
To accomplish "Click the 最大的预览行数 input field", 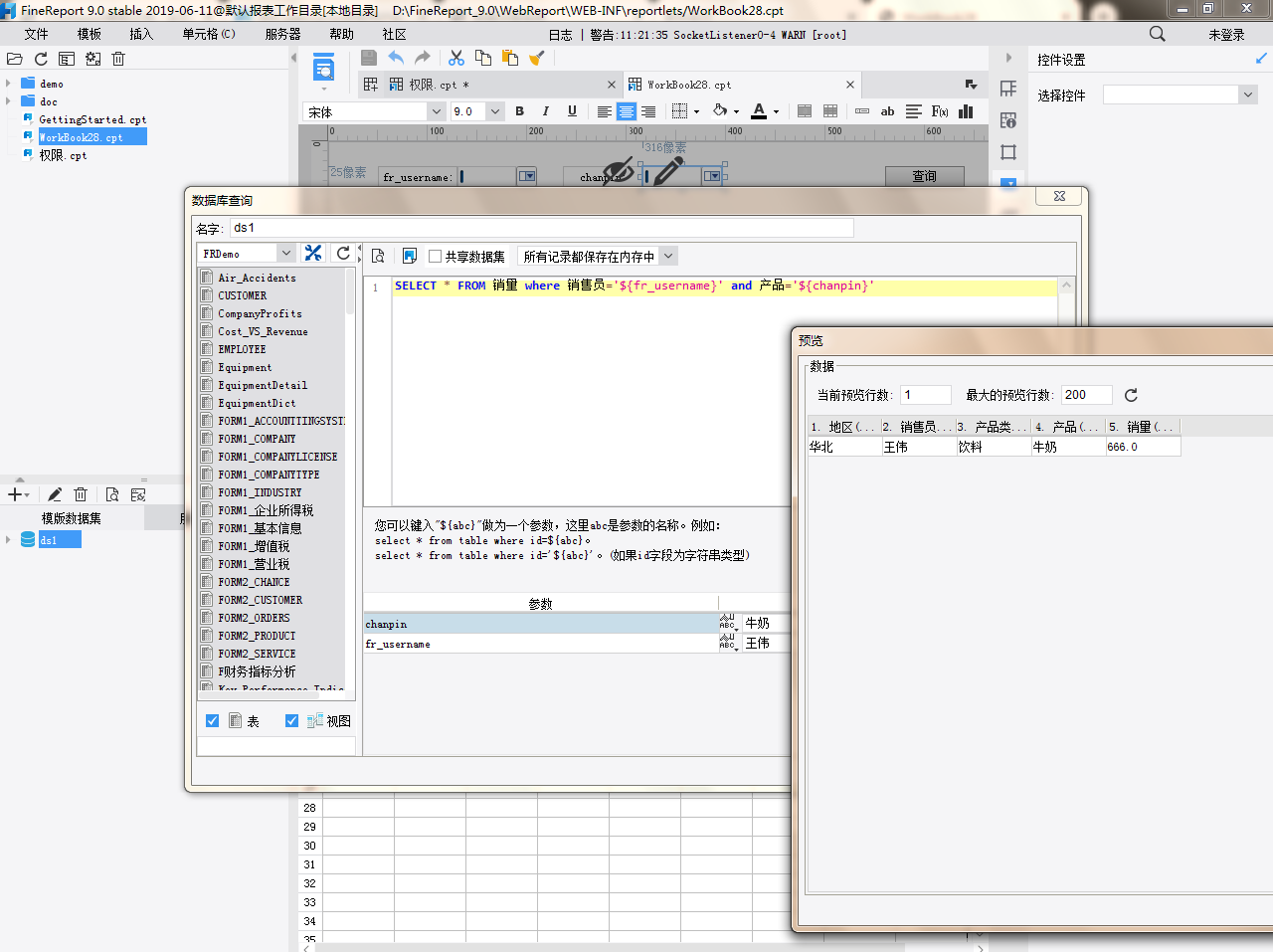I will 1087,395.
